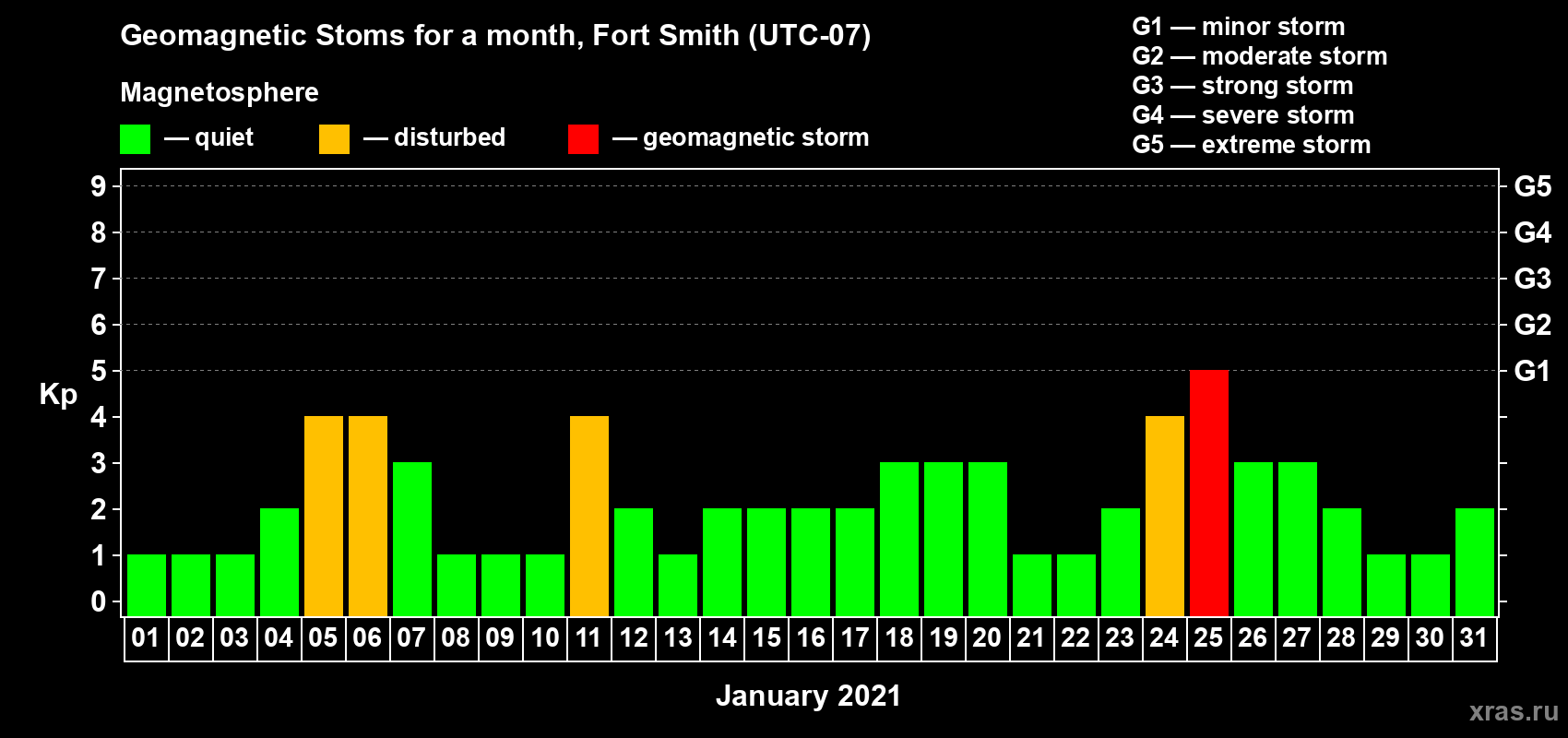Click the date label 12
This screenshot has height=738, width=1568.
pos(634,637)
